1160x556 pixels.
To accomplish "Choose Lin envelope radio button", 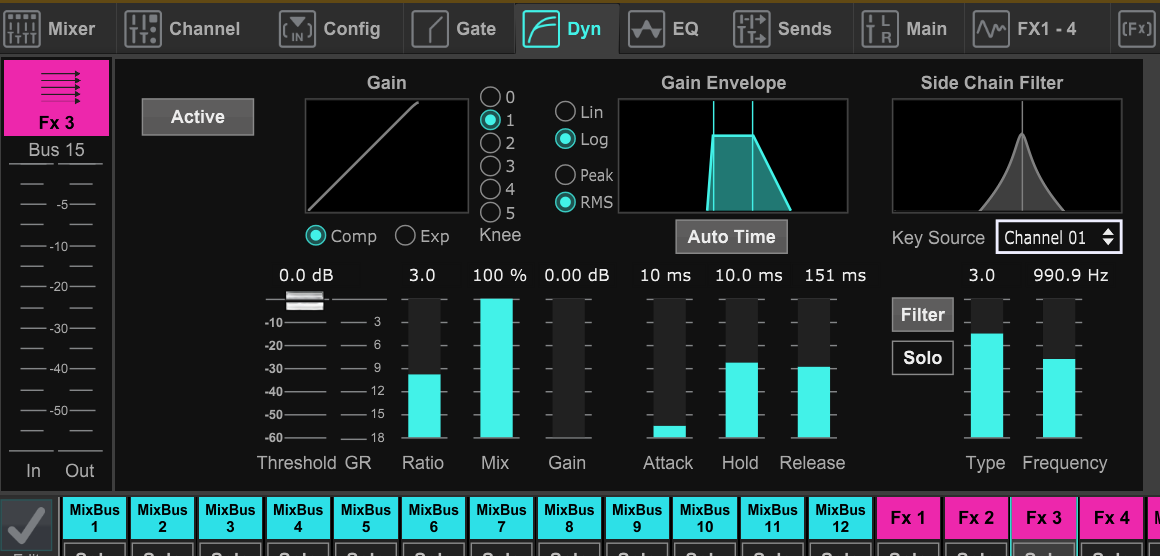I will coord(566,112).
